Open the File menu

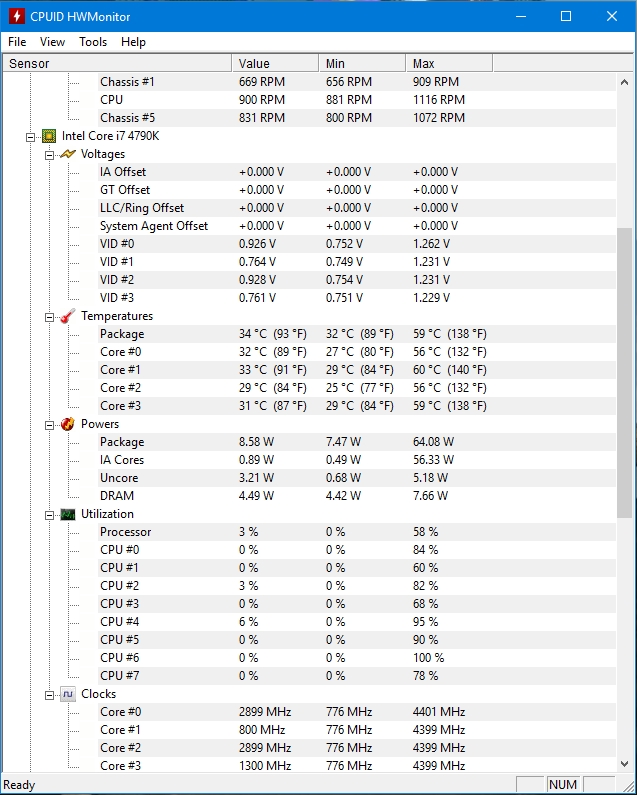tap(17, 42)
